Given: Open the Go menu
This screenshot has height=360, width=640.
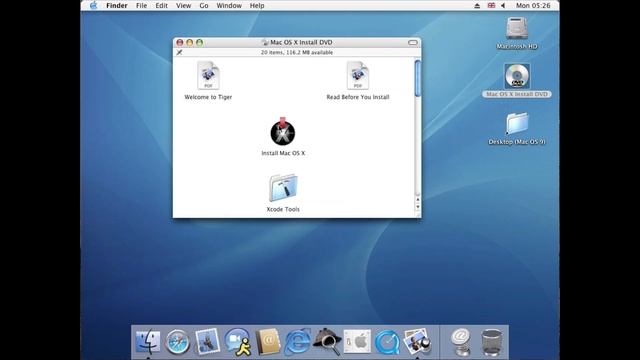Looking at the screenshot, I should click(x=204, y=6).
